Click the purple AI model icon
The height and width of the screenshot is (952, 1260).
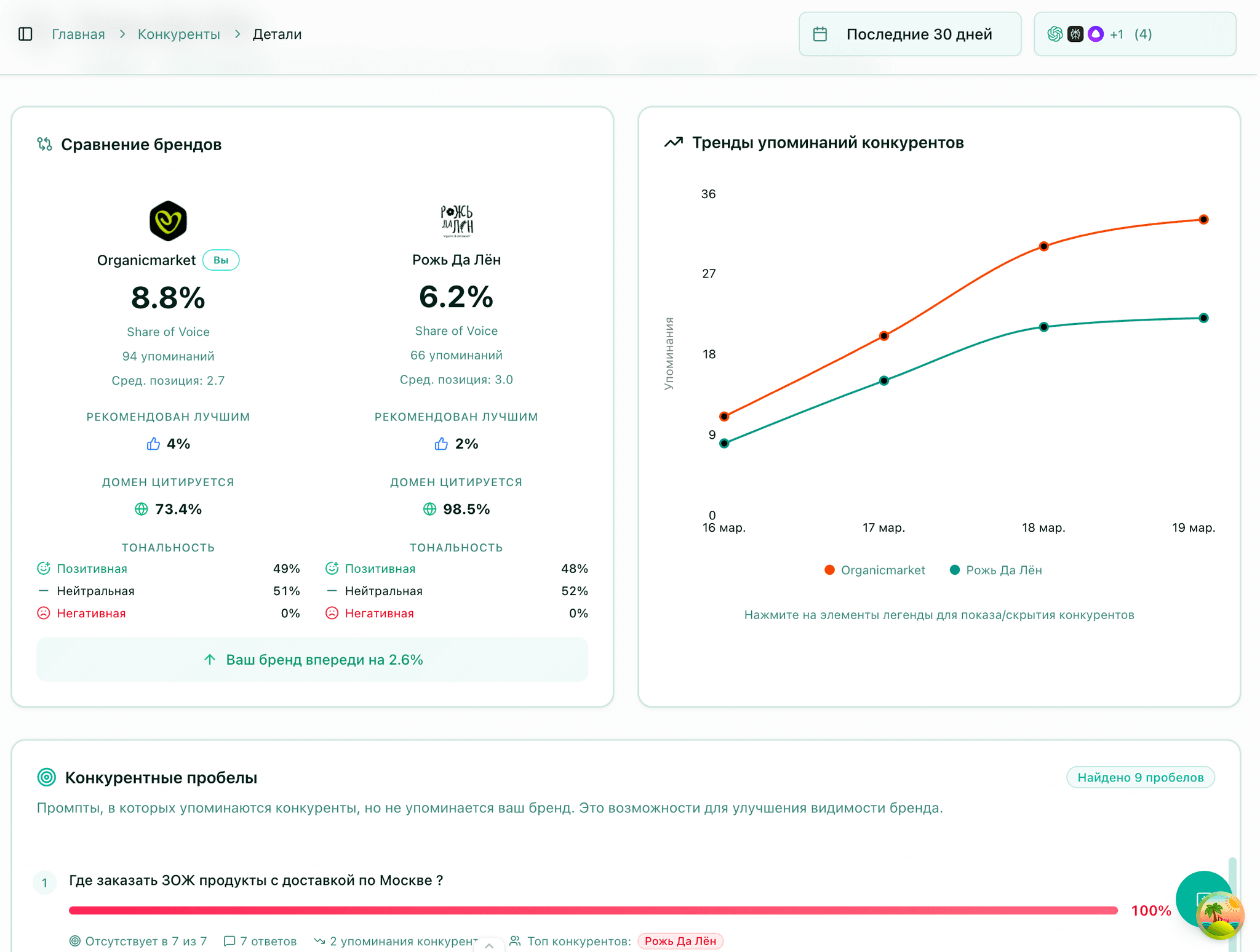pyautogui.click(x=1095, y=34)
